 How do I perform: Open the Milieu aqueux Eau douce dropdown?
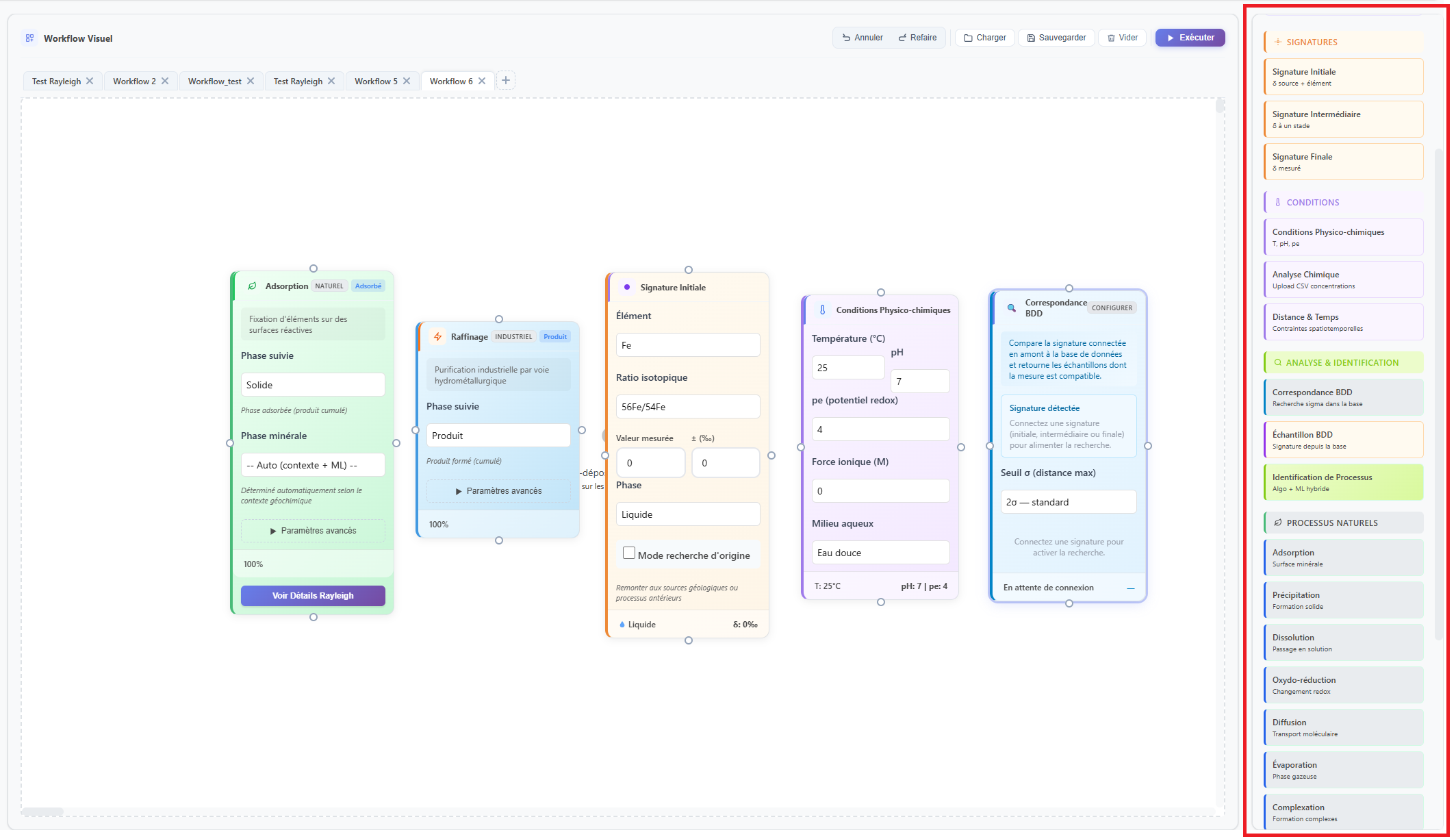coord(880,553)
